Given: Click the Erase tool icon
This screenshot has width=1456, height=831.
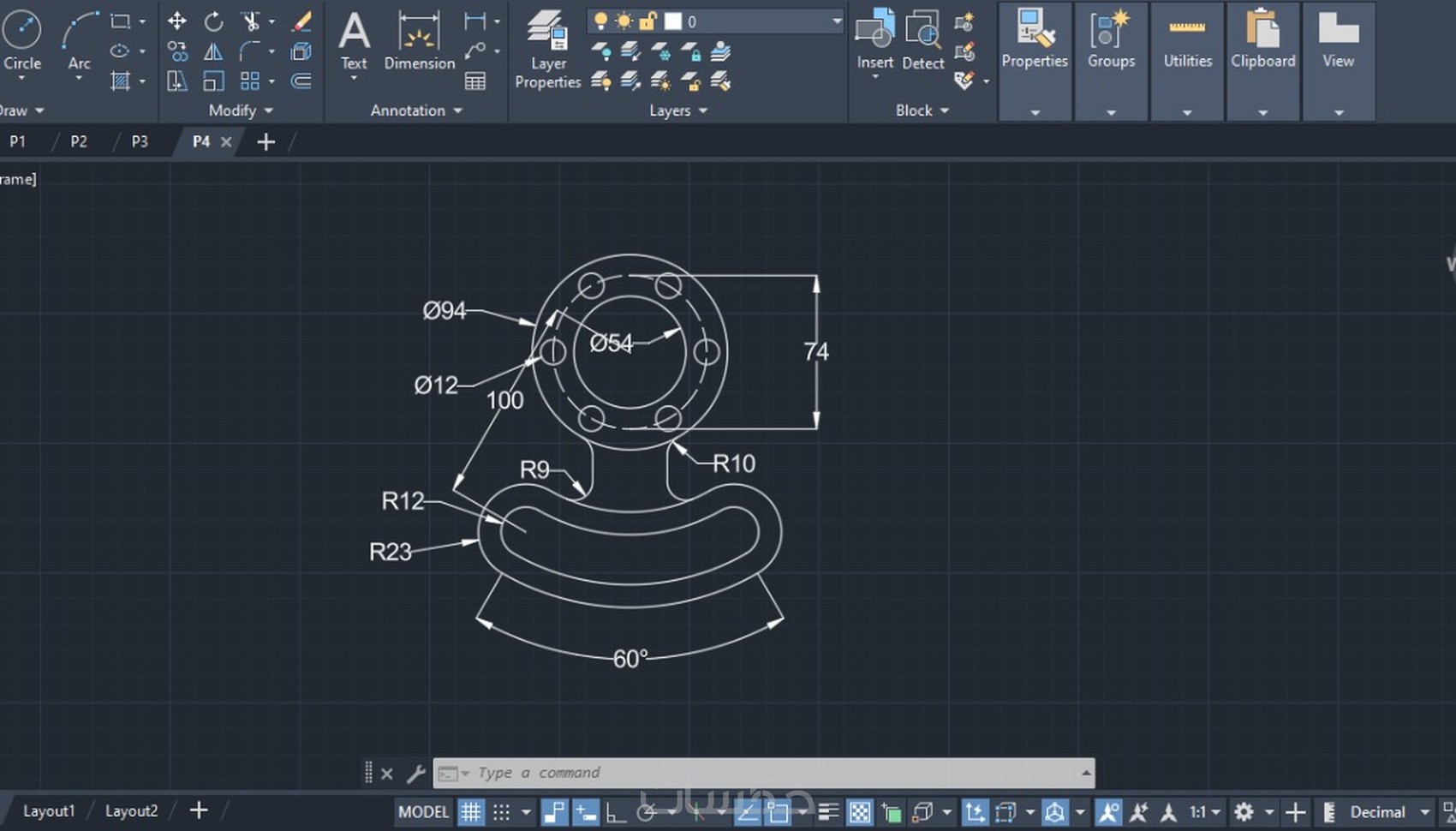Looking at the screenshot, I should click(301, 21).
